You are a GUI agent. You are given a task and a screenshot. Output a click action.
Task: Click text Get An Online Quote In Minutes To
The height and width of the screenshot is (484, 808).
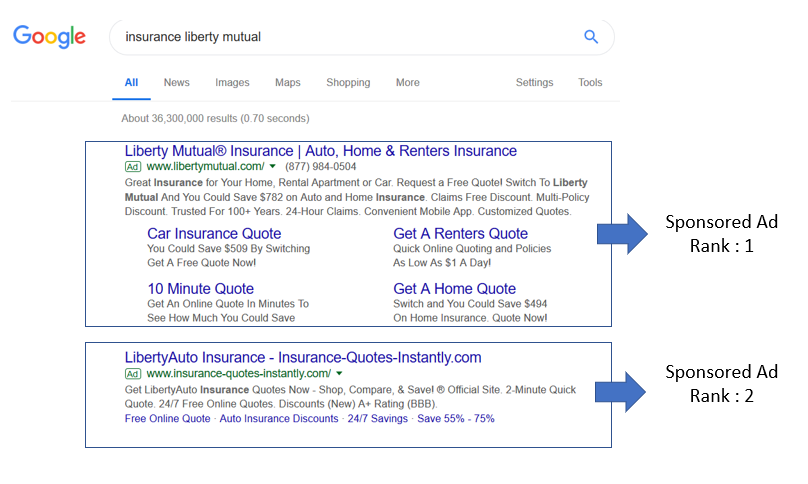pos(228,304)
